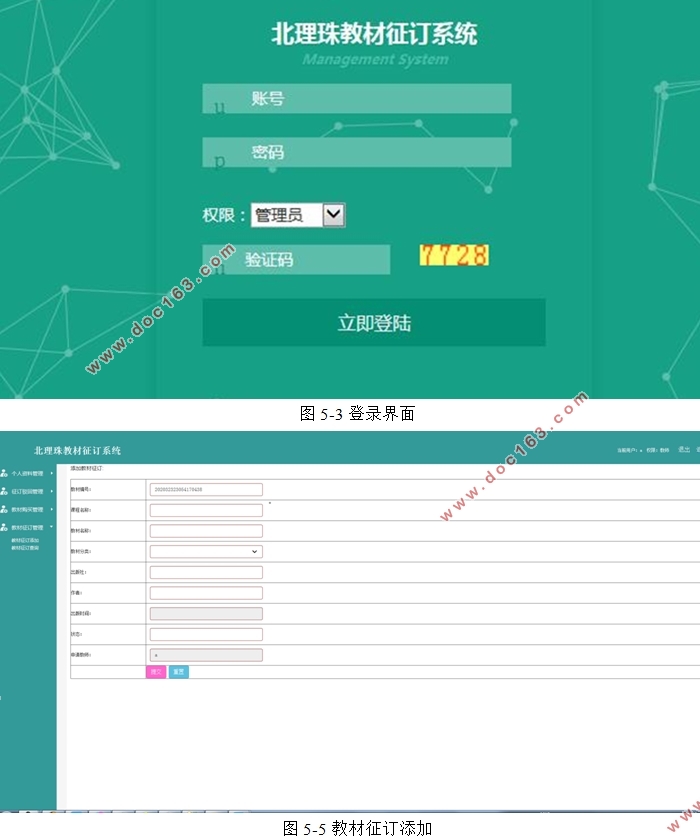The image size is (700, 838).
Task: Click the 教材编号 input field
Action: click(206, 490)
